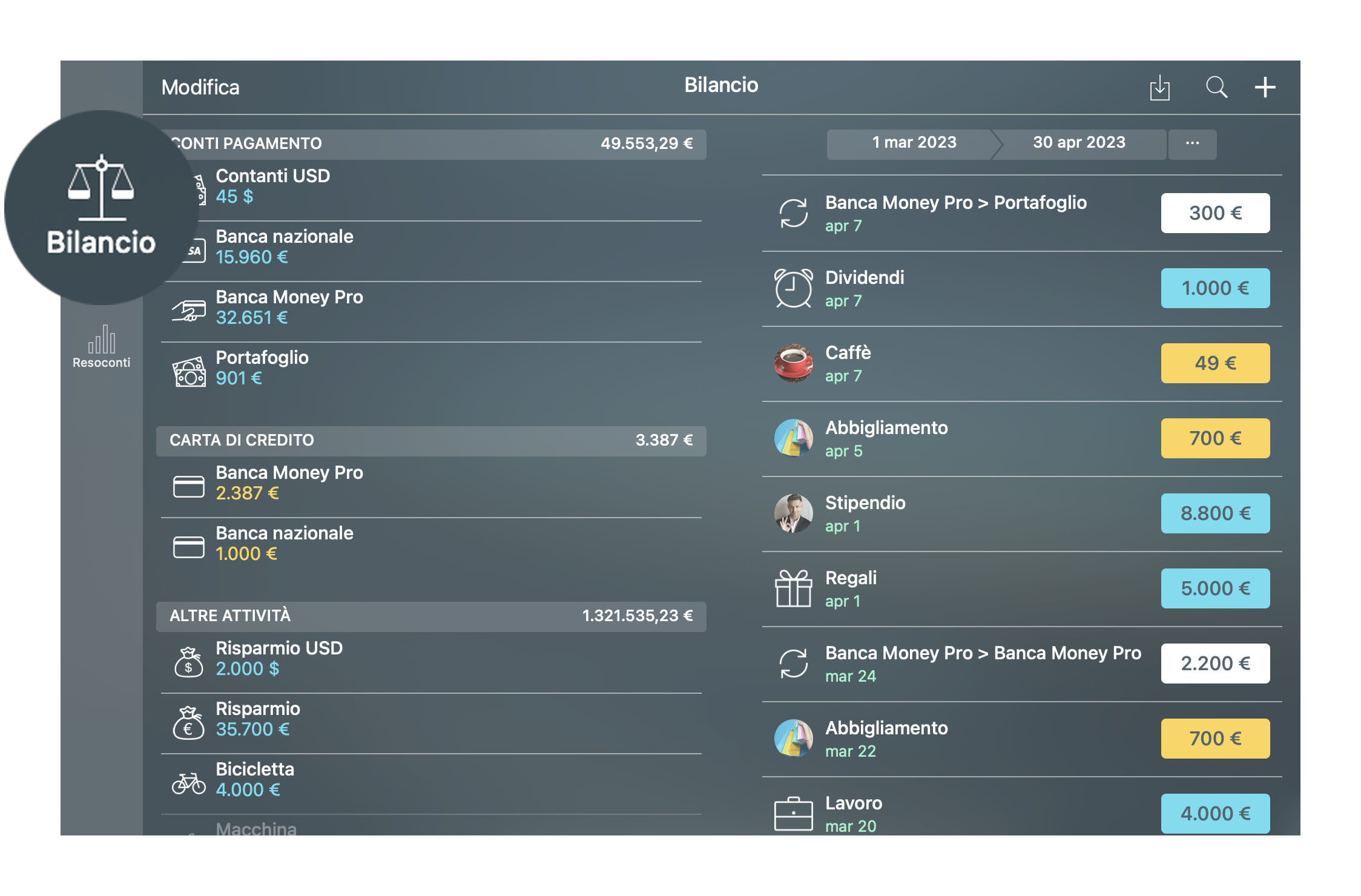This screenshot has height=896, width=1361.
Task: Open additional date options with the ellipsis button
Action: click(1192, 143)
